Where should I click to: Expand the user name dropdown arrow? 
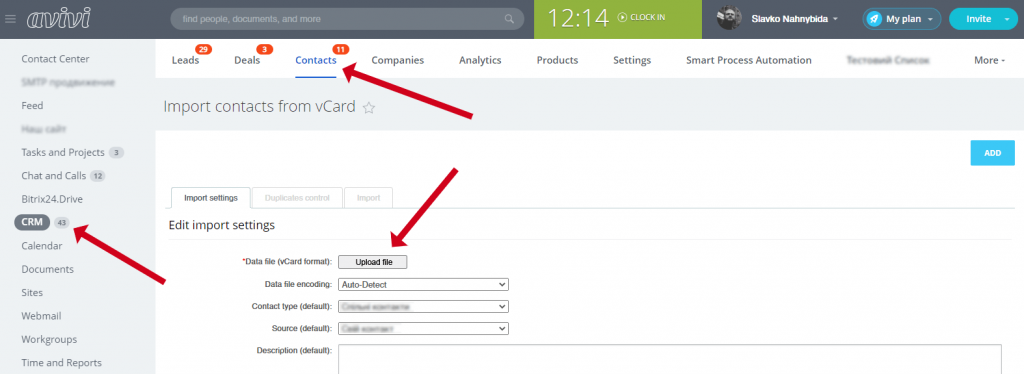click(x=835, y=20)
